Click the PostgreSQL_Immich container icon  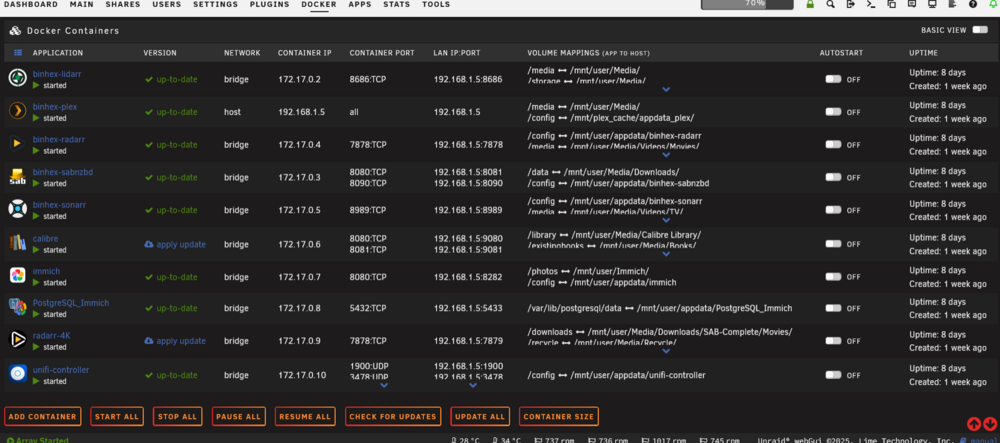(17, 308)
